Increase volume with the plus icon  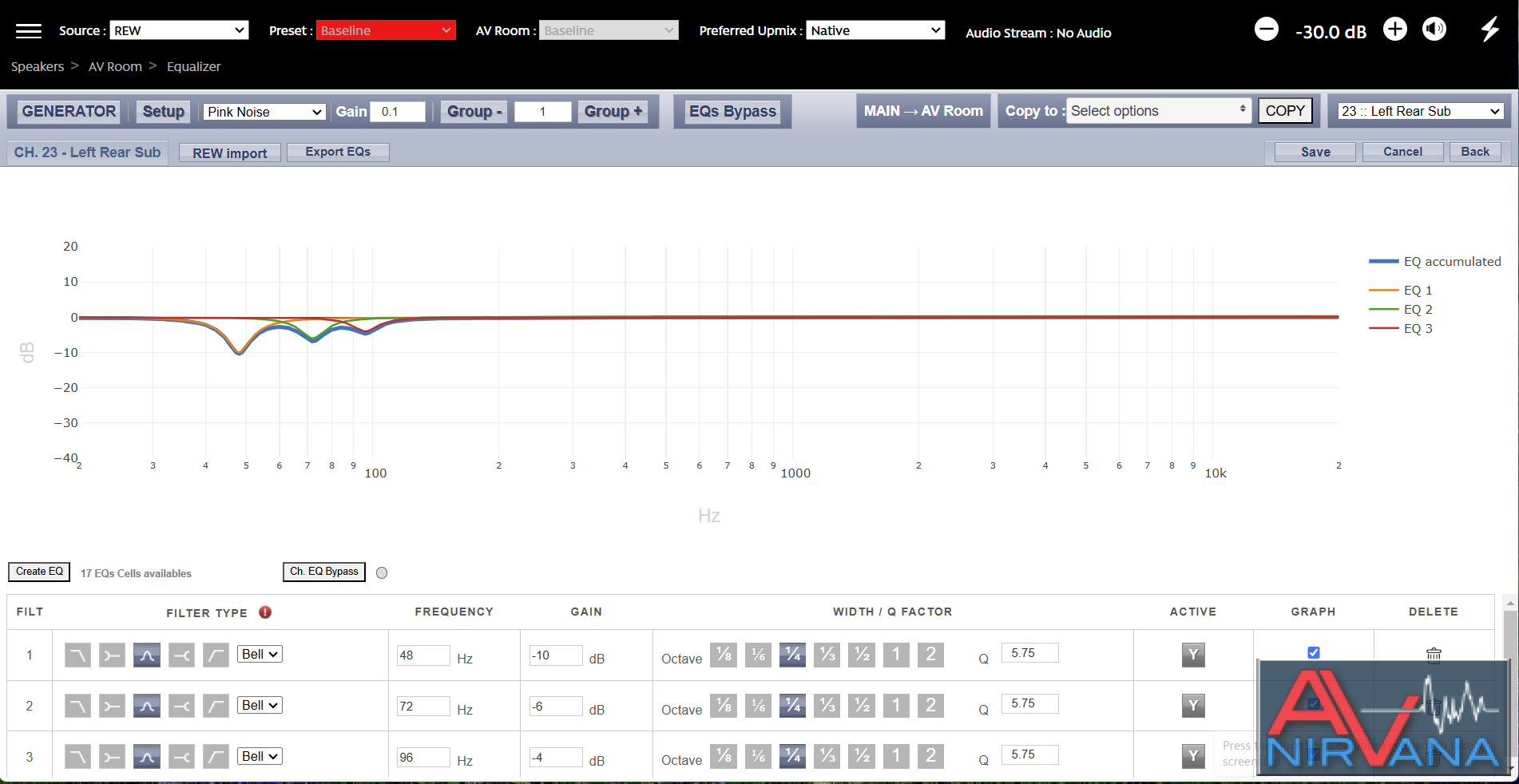click(1395, 30)
